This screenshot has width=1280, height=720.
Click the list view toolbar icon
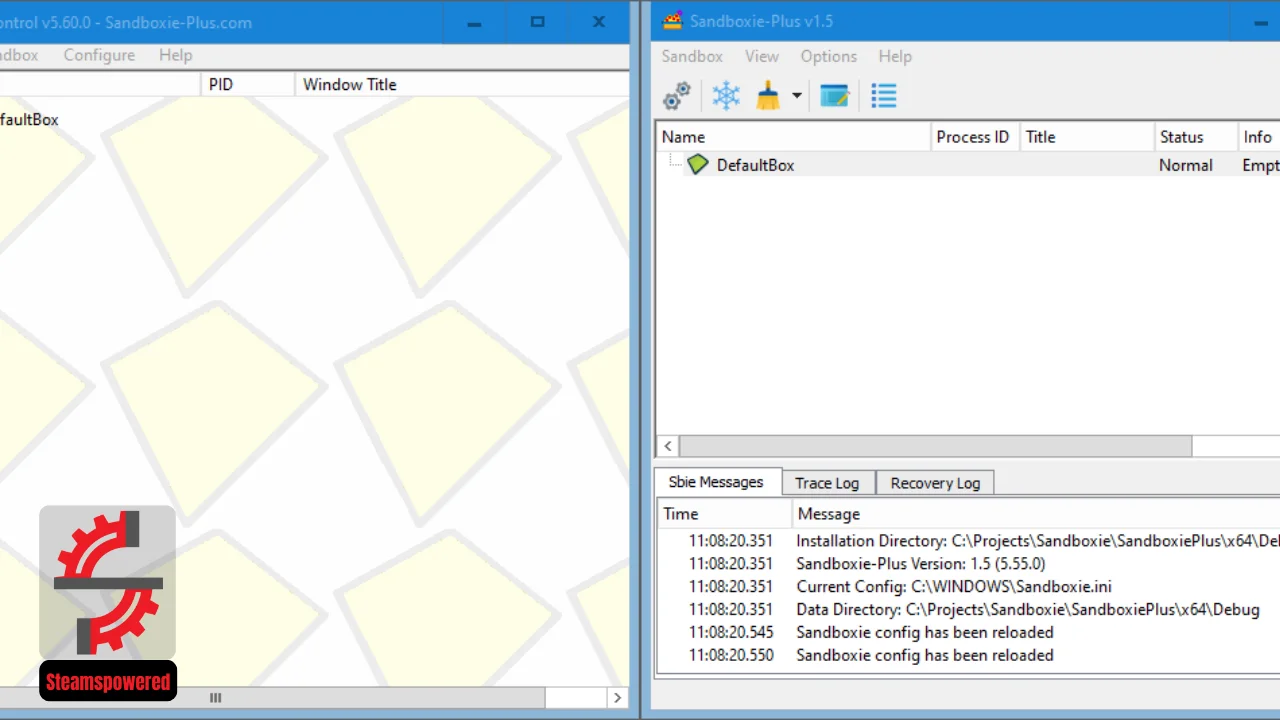click(884, 96)
